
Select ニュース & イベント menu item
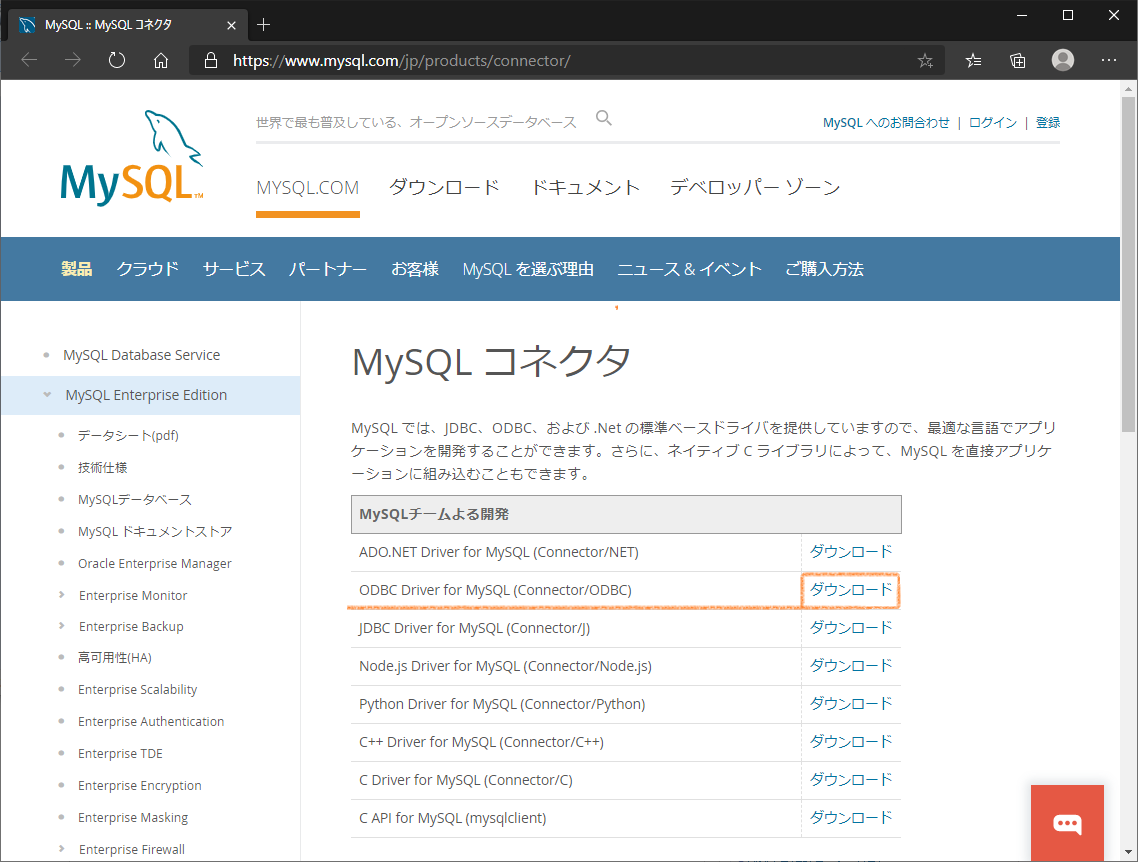689,269
